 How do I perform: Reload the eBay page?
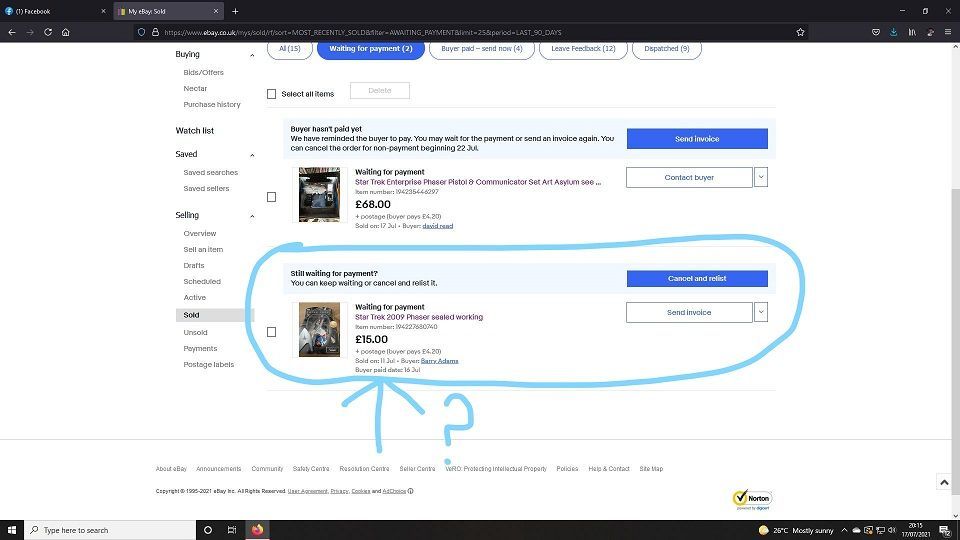pyautogui.click(x=48, y=32)
